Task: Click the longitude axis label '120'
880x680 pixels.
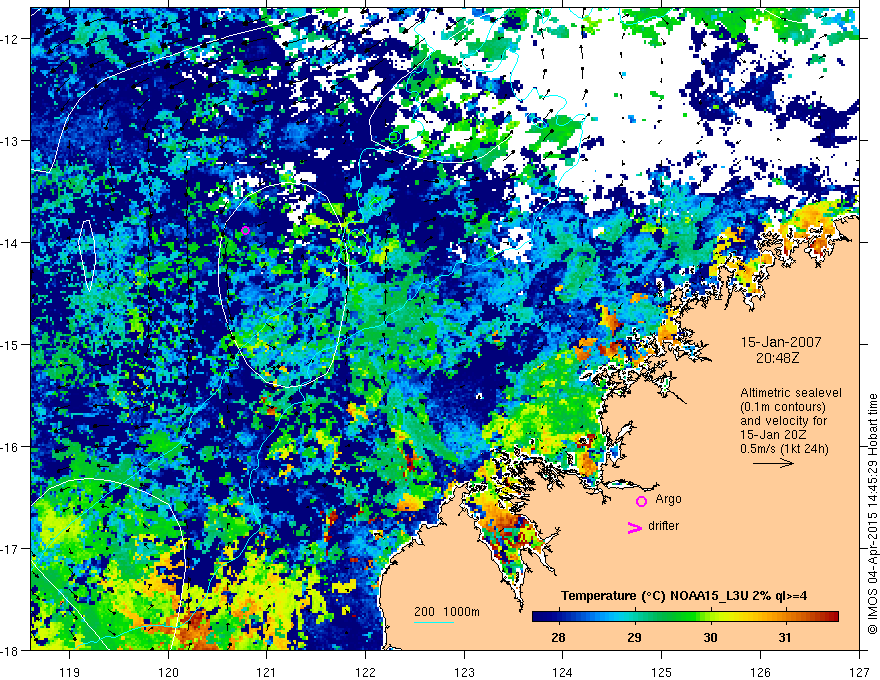Action: (x=168, y=673)
